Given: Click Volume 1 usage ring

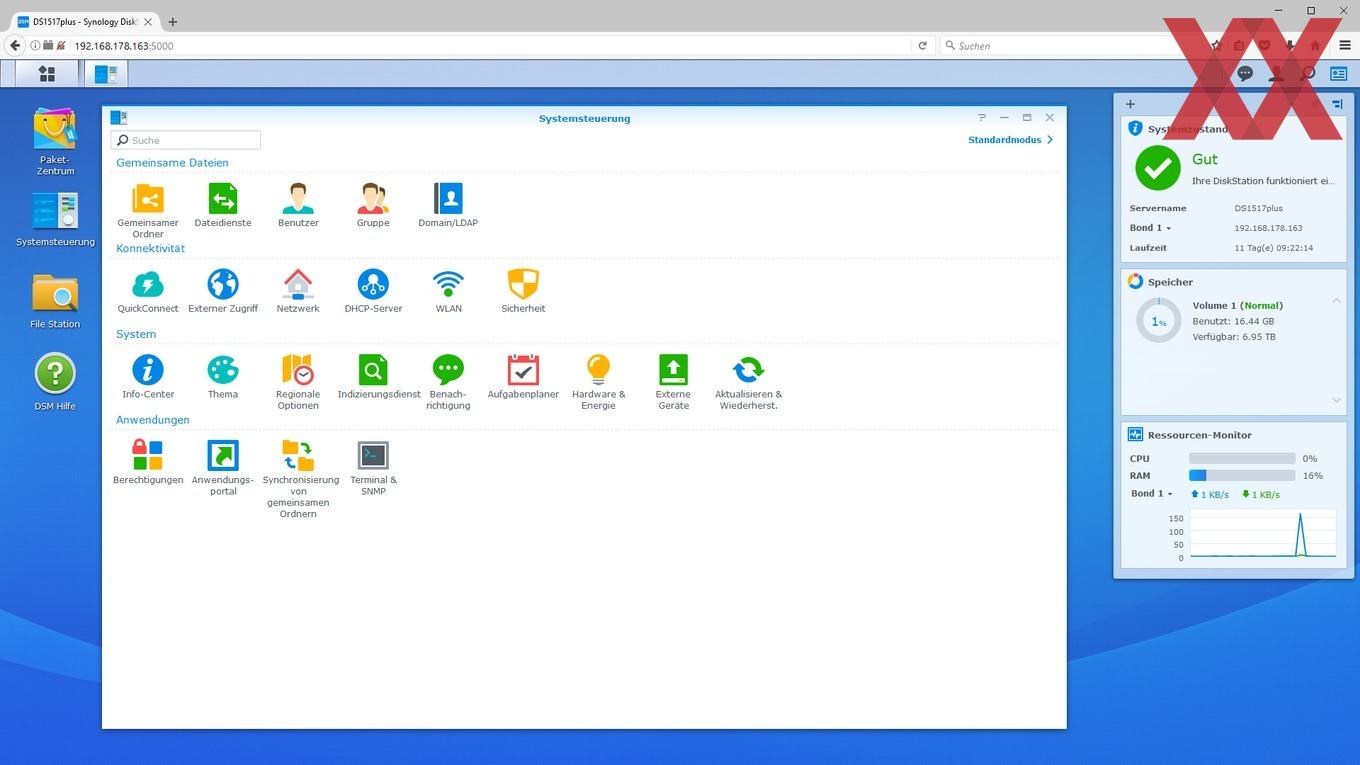Looking at the screenshot, I should 1158,321.
